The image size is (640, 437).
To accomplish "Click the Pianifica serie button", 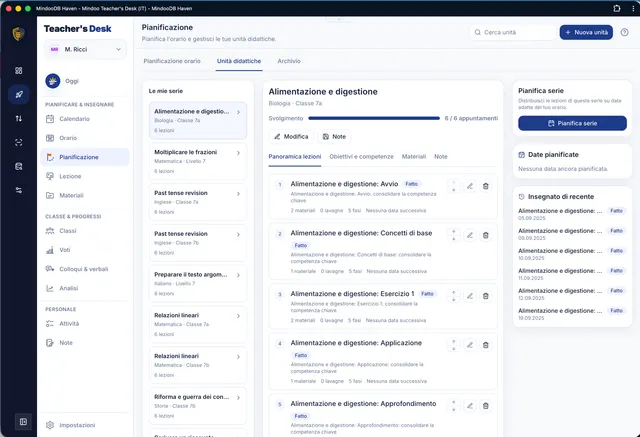I will [572, 123].
